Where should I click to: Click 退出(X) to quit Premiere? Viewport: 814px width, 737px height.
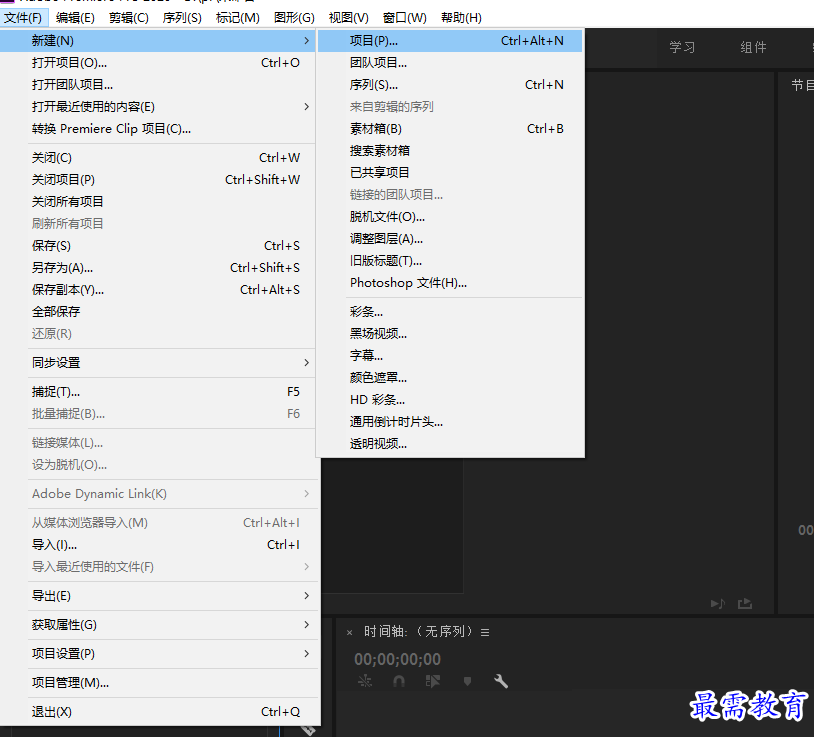click(158, 712)
